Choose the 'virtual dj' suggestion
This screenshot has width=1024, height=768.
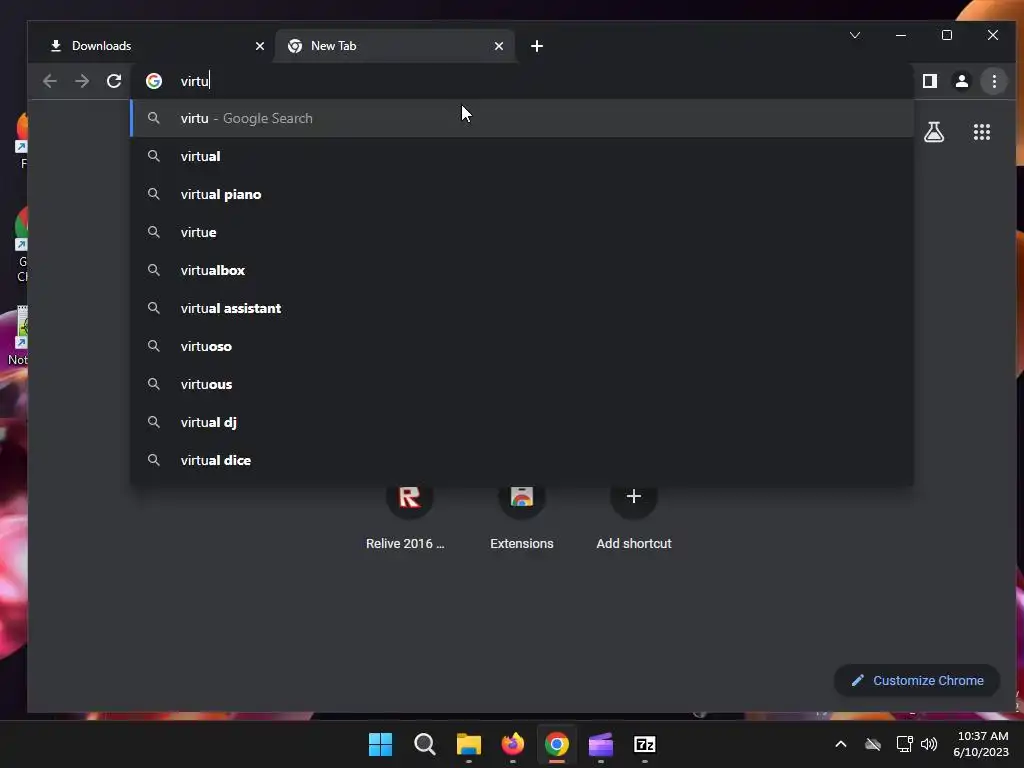tap(522, 422)
